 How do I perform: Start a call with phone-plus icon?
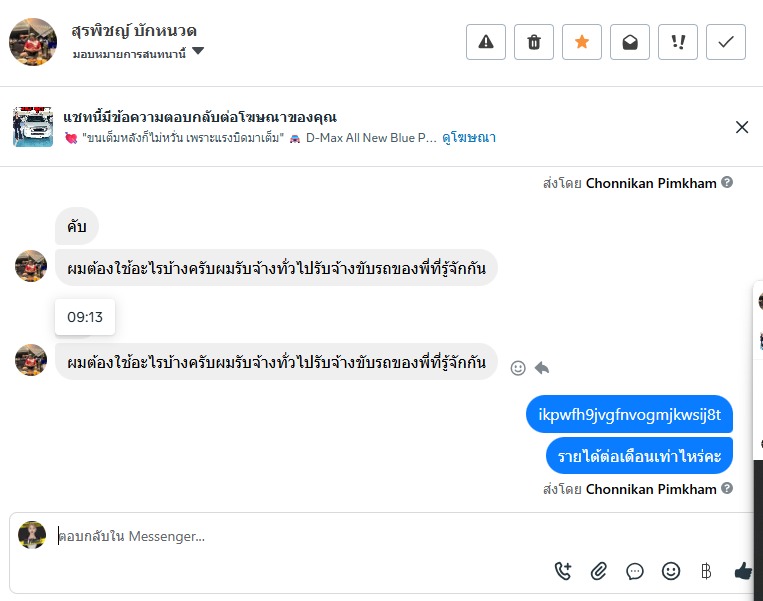[563, 571]
